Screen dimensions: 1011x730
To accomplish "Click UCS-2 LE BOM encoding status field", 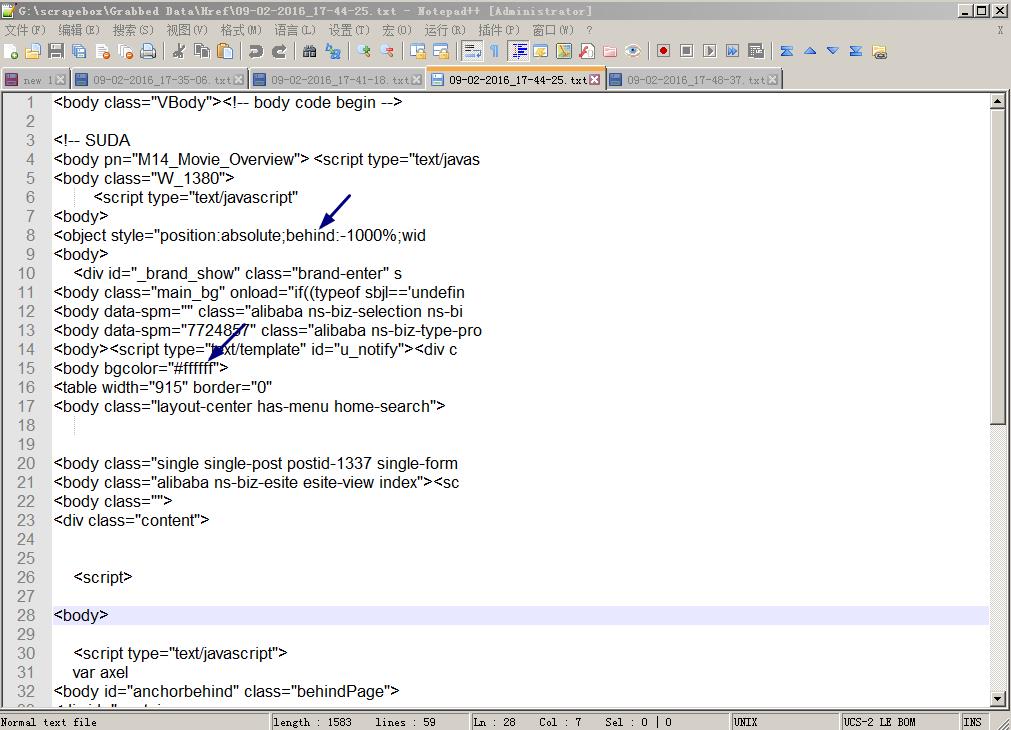I will point(899,722).
